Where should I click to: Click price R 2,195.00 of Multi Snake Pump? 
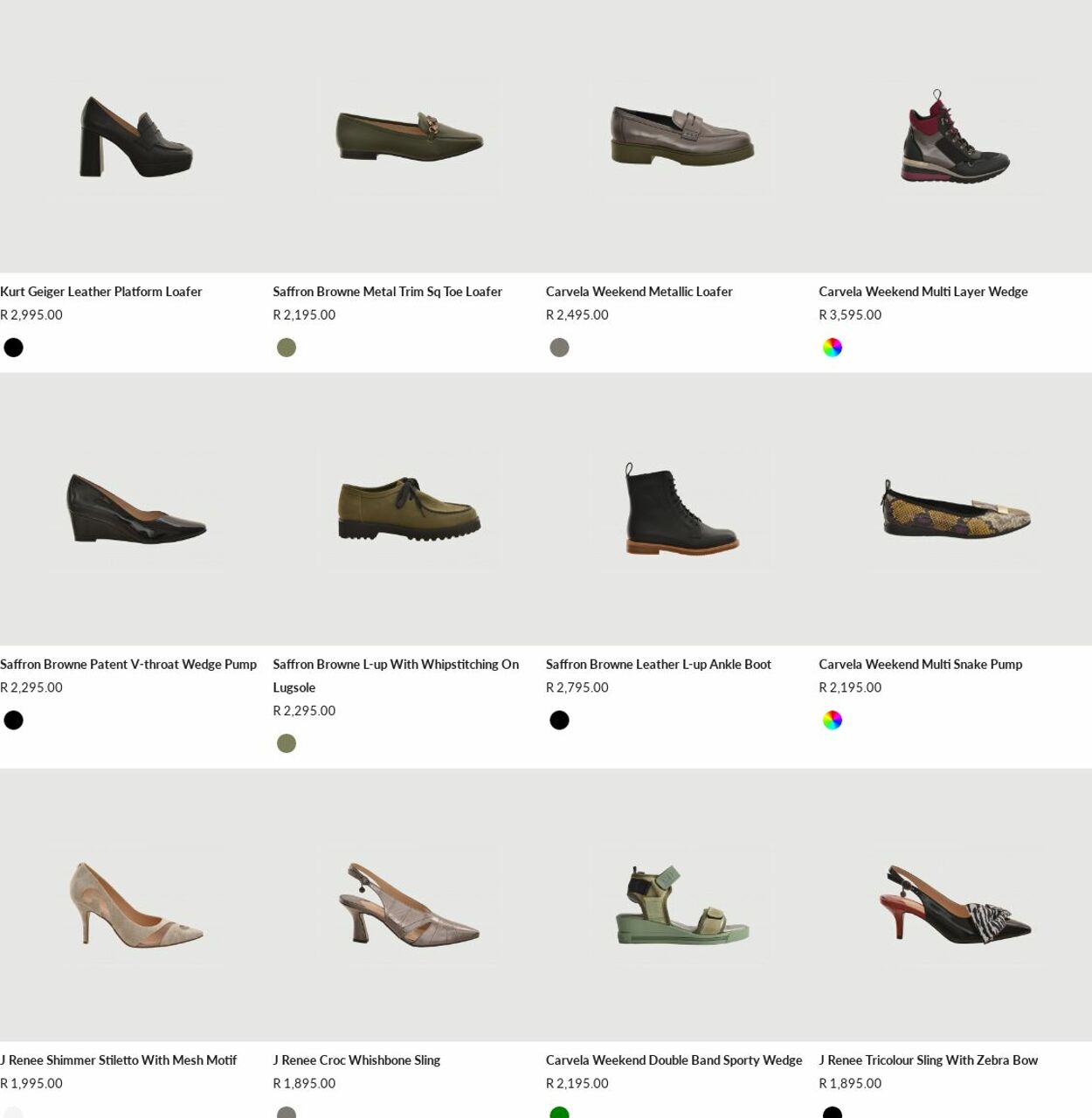tap(850, 688)
